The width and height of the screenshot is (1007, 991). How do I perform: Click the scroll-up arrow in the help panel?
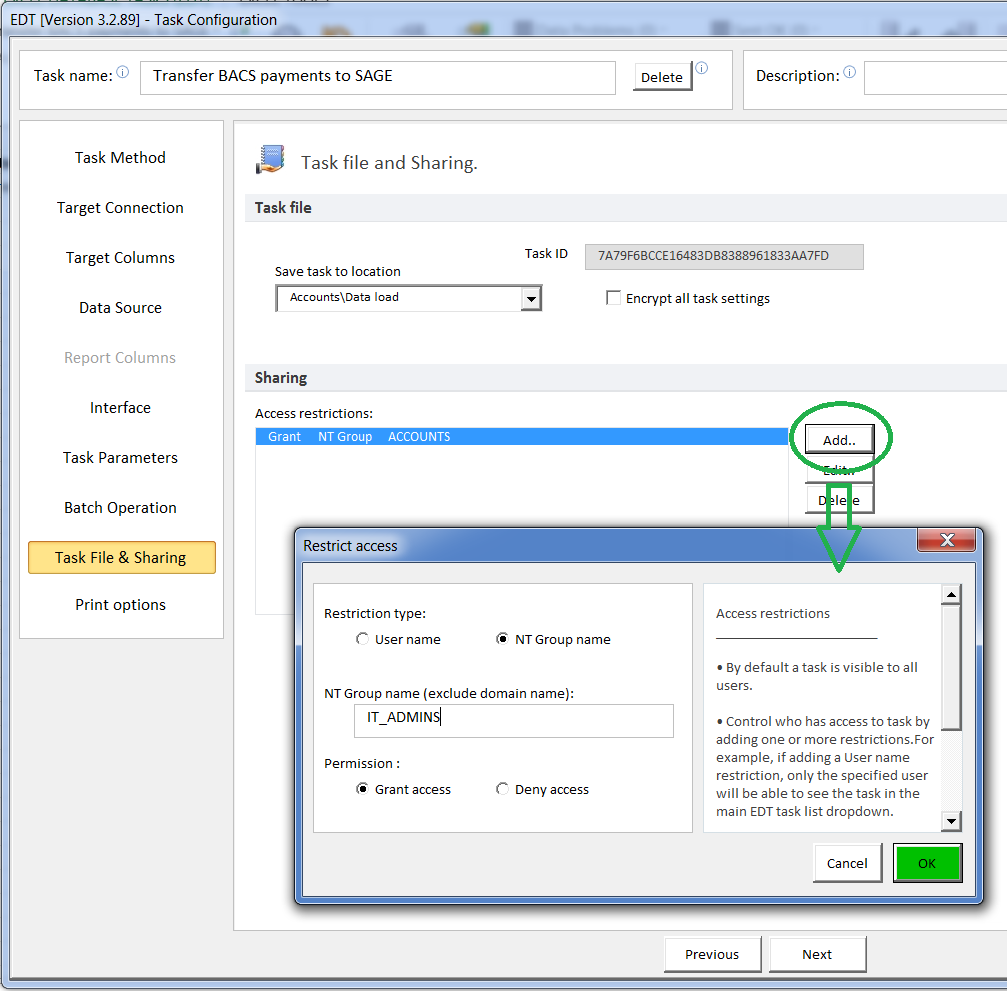(x=951, y=593)
